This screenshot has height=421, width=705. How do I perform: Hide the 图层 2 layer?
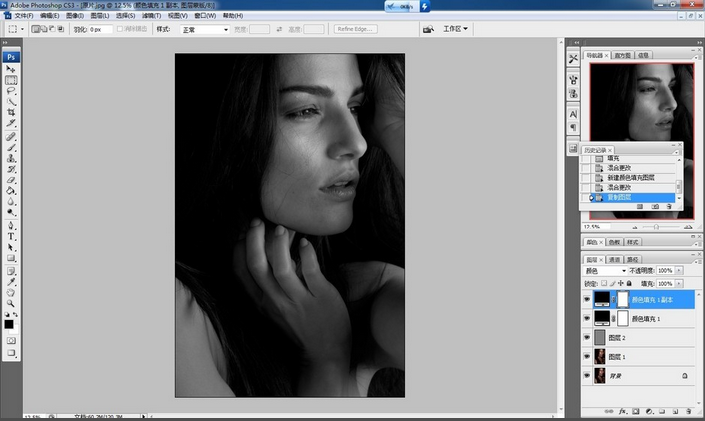click(x=587, y=337)
